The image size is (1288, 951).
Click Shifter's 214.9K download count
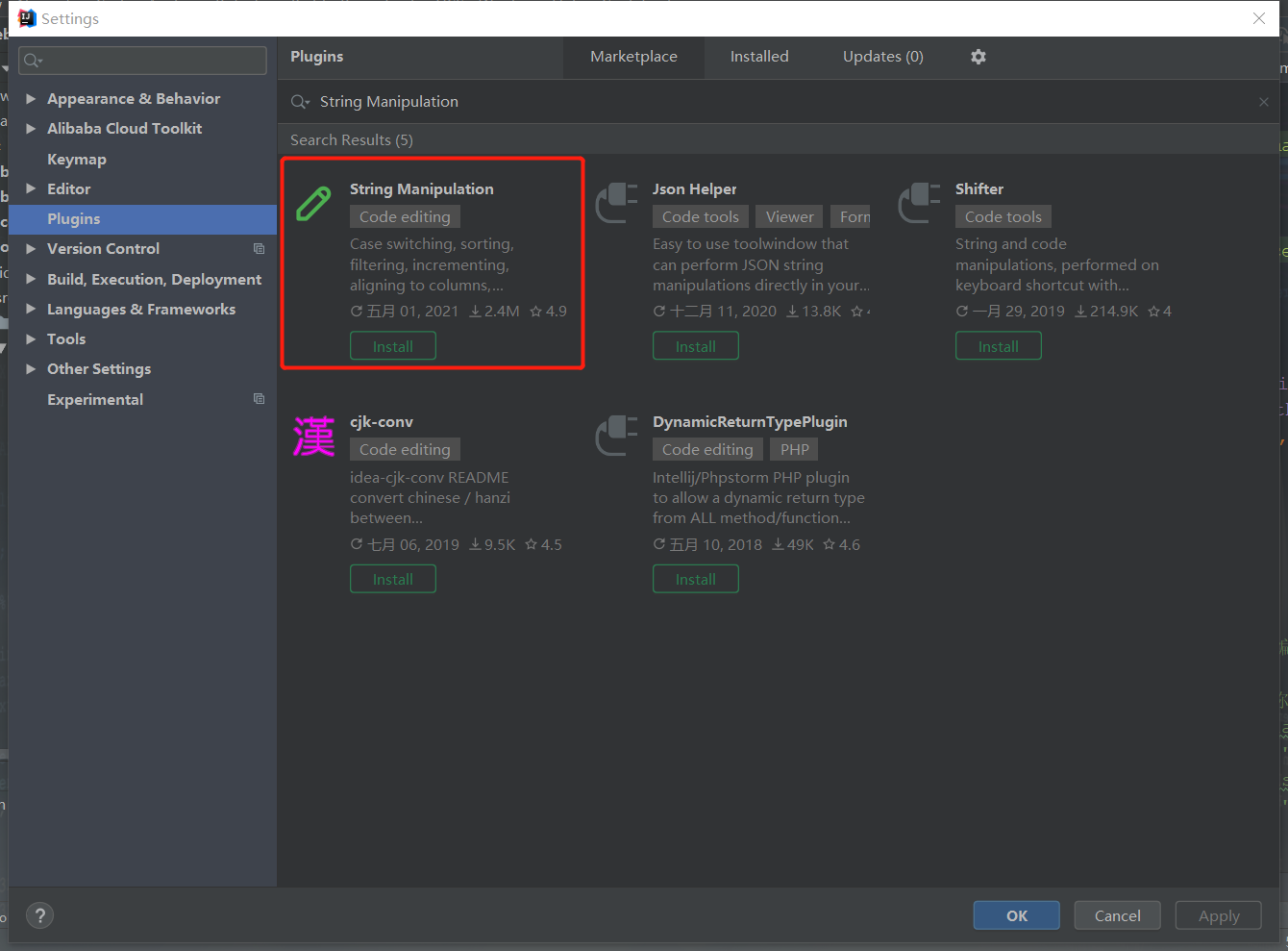coord(1106,311)
